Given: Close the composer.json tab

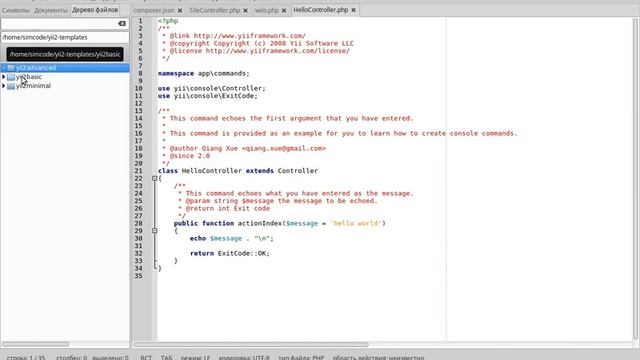Looking at the screenshot, I should click(180, 10).
